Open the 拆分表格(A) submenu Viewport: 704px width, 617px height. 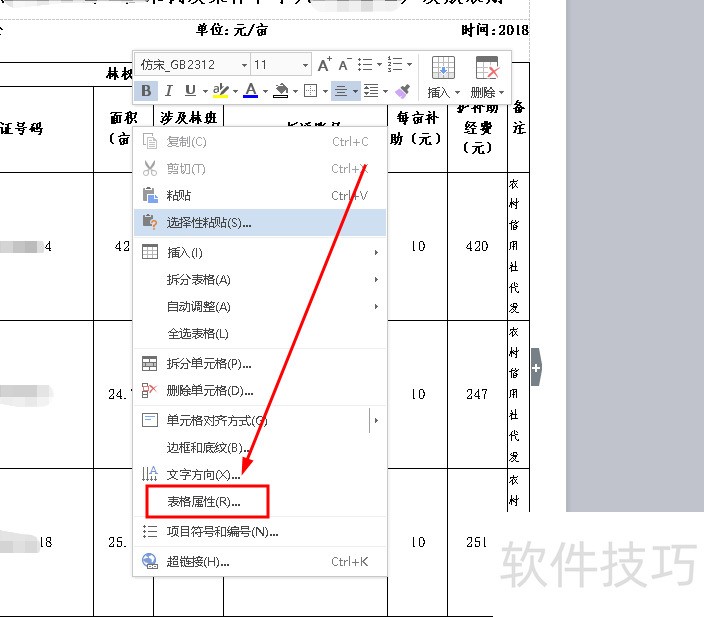pos(260,280)
